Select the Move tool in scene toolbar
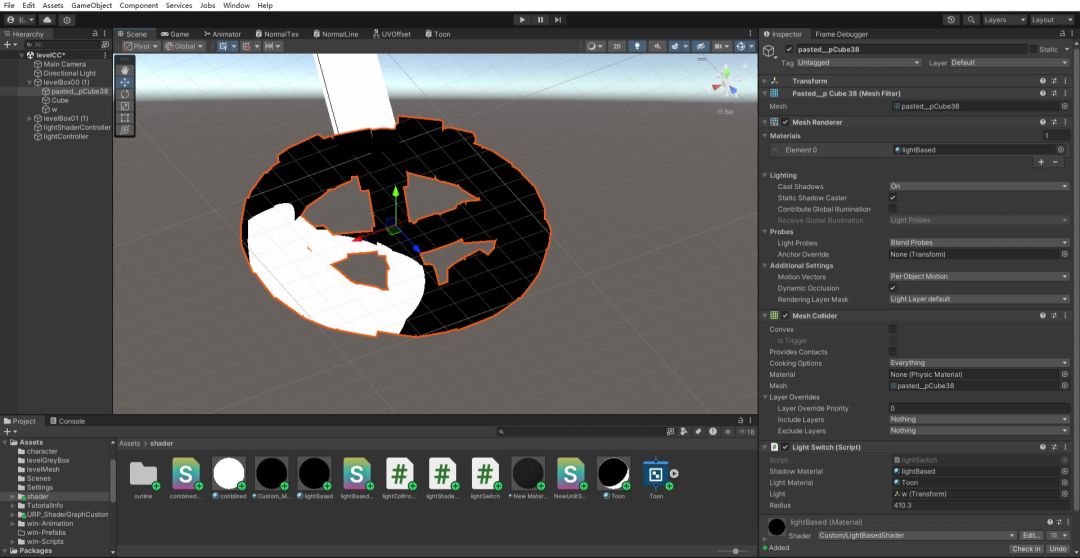Viewport: 1080px width, 558px height. click(x=125, y=82)
